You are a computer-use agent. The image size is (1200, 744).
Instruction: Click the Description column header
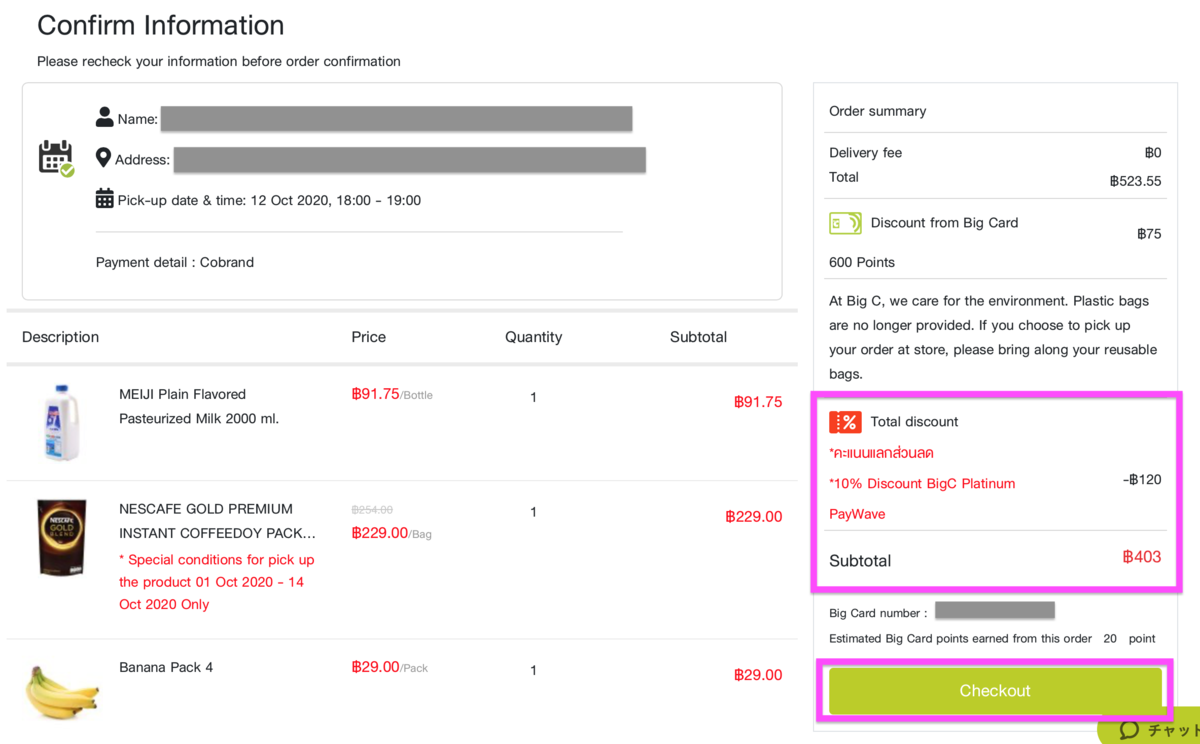(60, 337)
